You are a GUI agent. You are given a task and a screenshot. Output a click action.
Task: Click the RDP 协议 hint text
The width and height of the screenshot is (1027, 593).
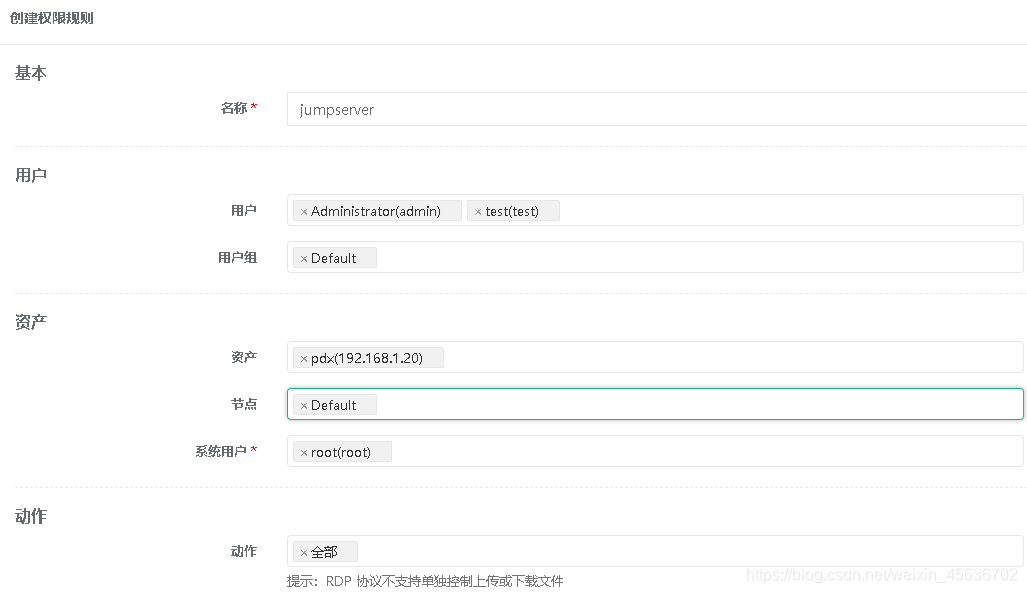coord(425,581)
